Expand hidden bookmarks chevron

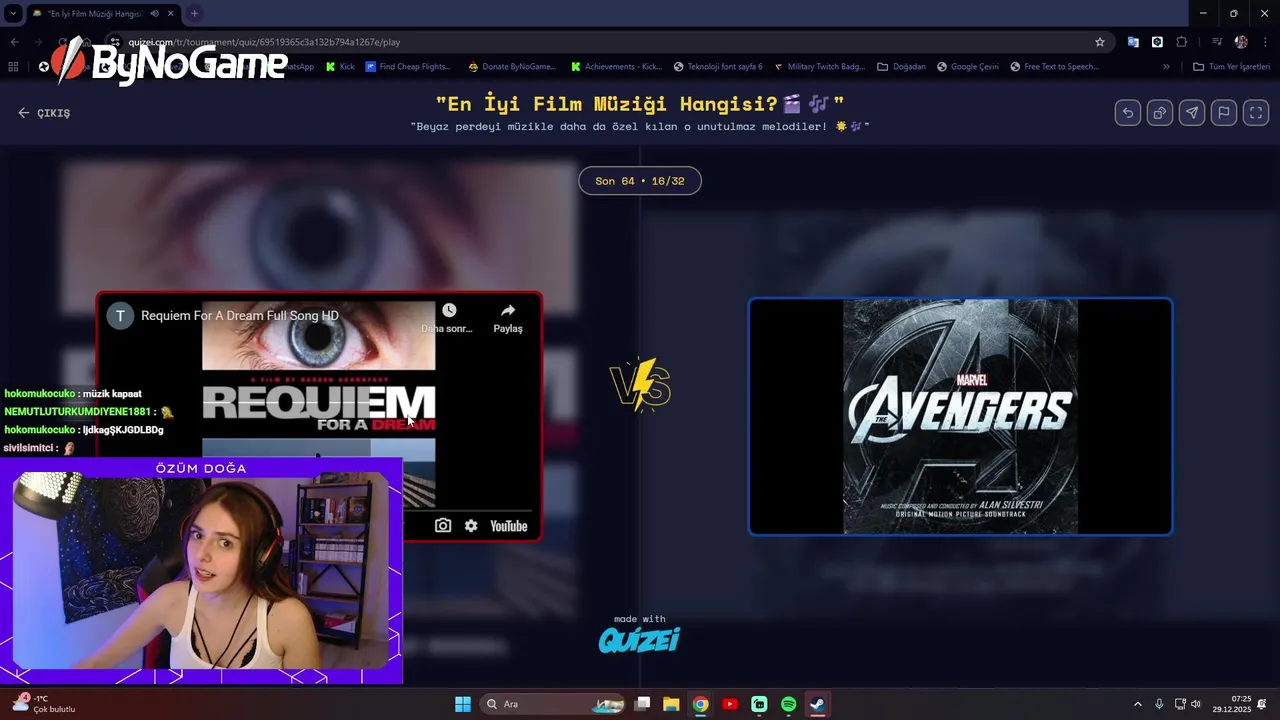tap(1166, 67)
